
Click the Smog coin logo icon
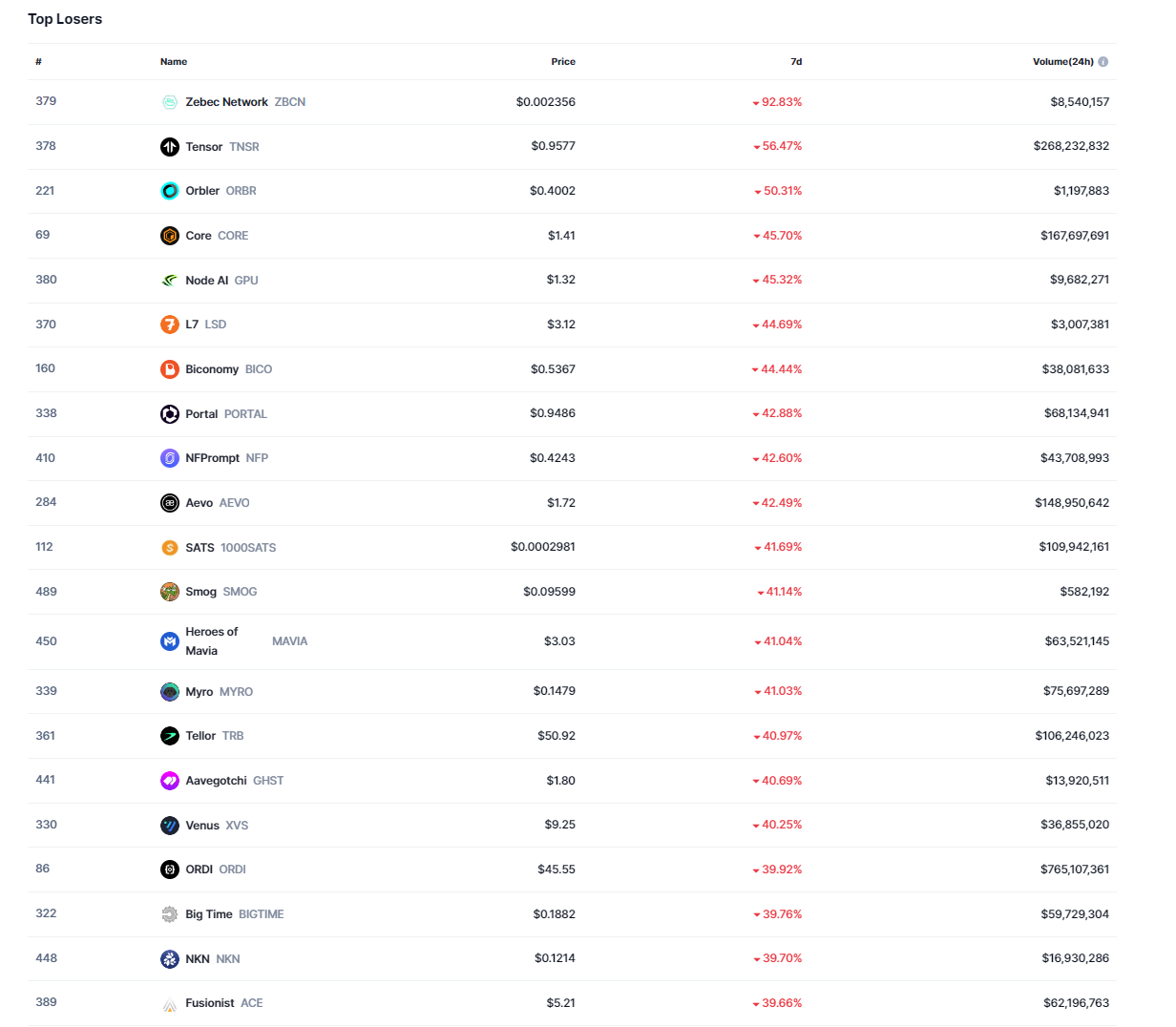[x=170, y=592]
